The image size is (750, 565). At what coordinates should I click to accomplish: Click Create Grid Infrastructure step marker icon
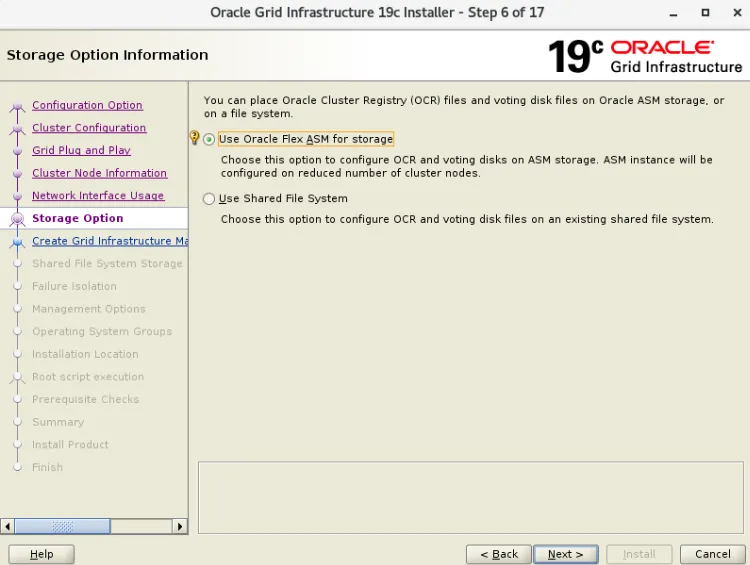[18, 242]
